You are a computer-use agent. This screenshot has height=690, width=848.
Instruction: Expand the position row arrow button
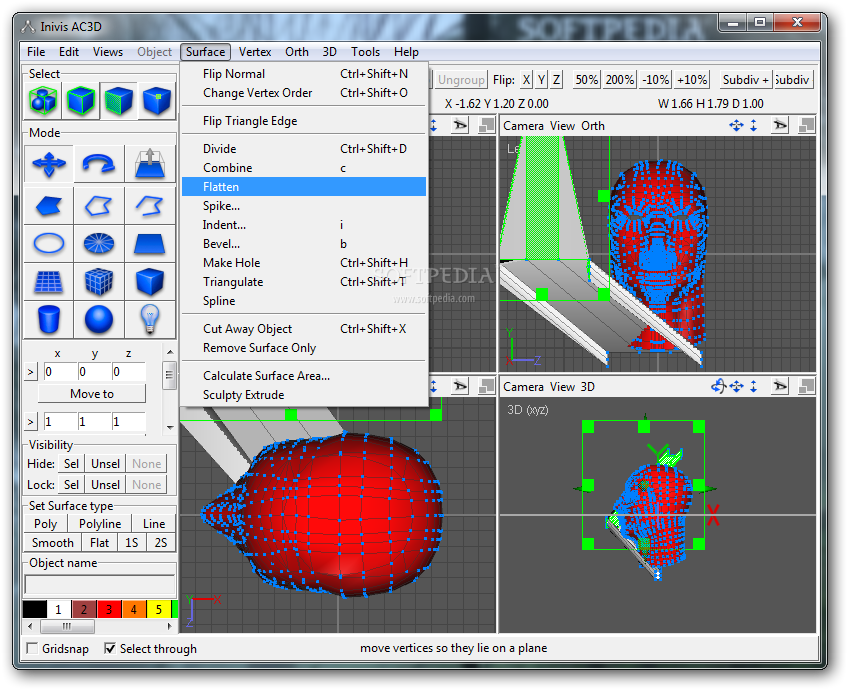coord(31,372)
